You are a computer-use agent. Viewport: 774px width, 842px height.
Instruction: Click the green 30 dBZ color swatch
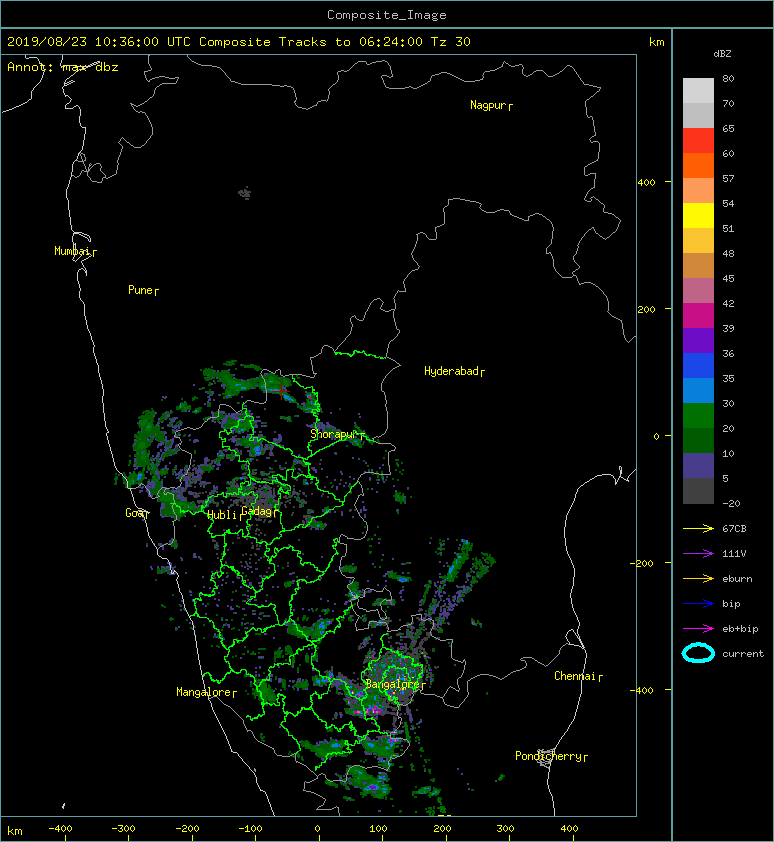(x=698, y=415)
